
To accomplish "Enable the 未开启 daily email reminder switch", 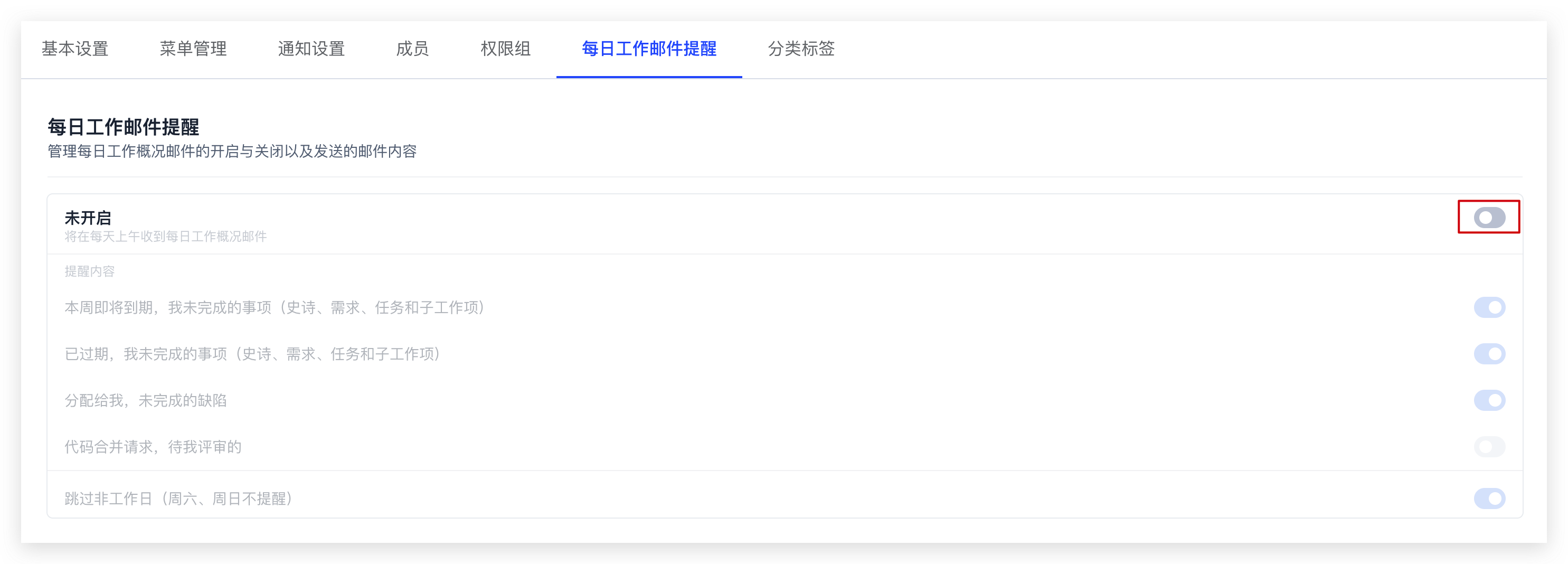I will coord(1489,218).
